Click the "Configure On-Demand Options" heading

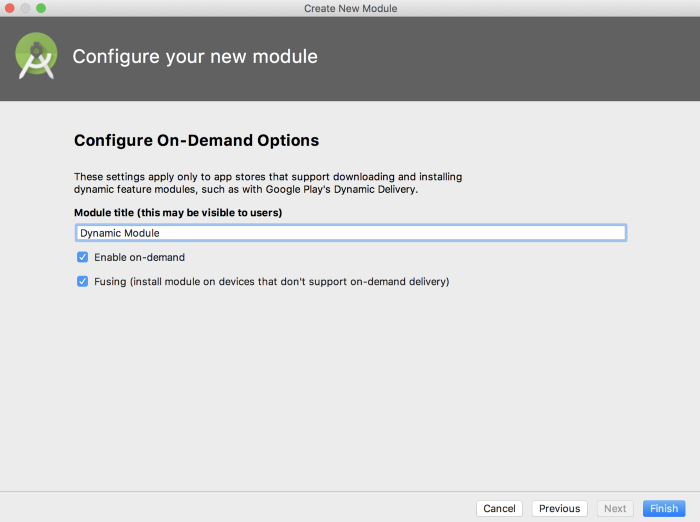click(196, 141)
